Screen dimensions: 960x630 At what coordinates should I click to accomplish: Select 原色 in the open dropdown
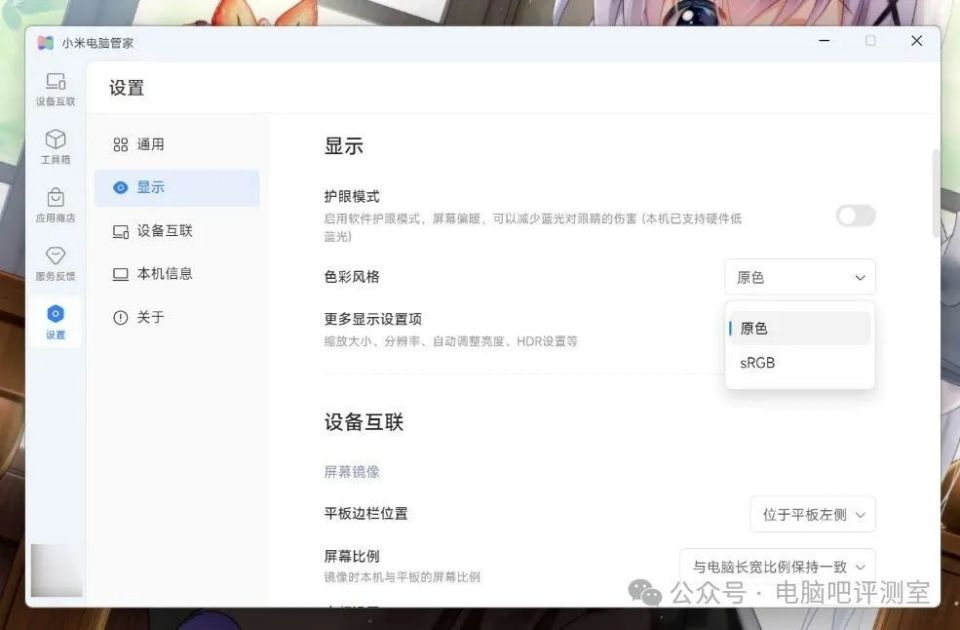[x=755, y=327]
